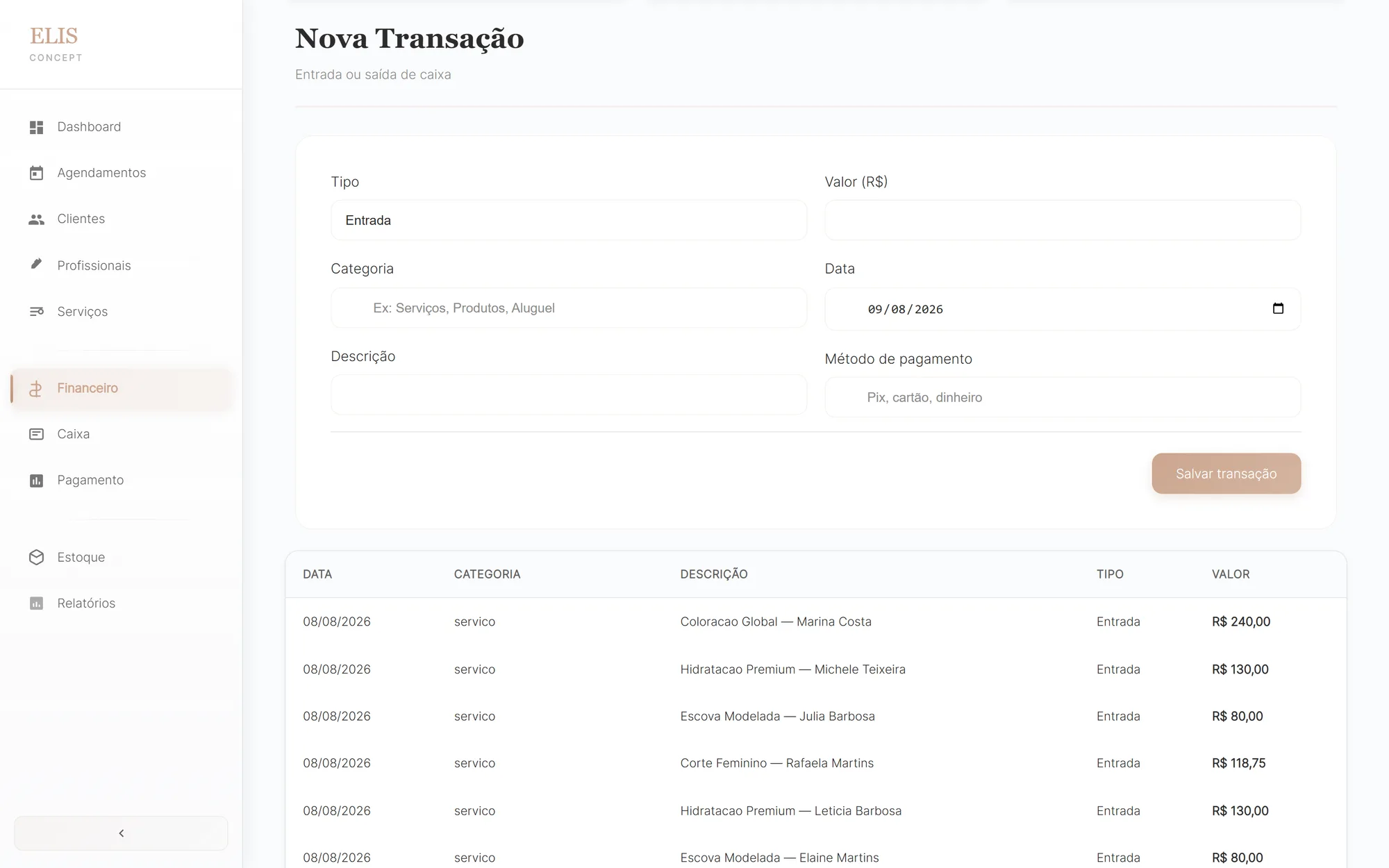Click Hidratacao Premium — Leticia Barbosa entry
Viewport: 1389px width, 868px height.
click(x=791, y=811)
